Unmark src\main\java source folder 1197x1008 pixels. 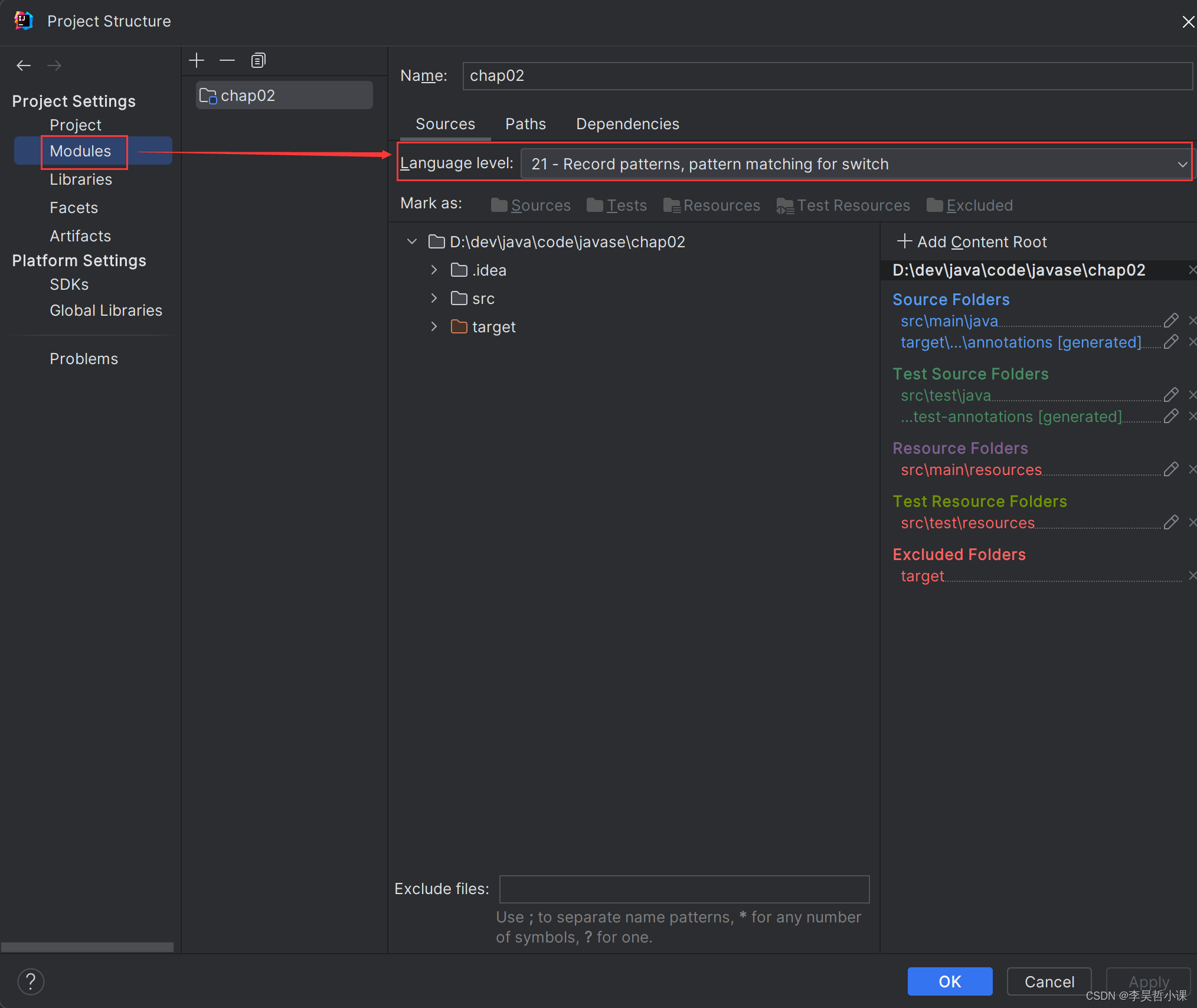pos(1192,320)
